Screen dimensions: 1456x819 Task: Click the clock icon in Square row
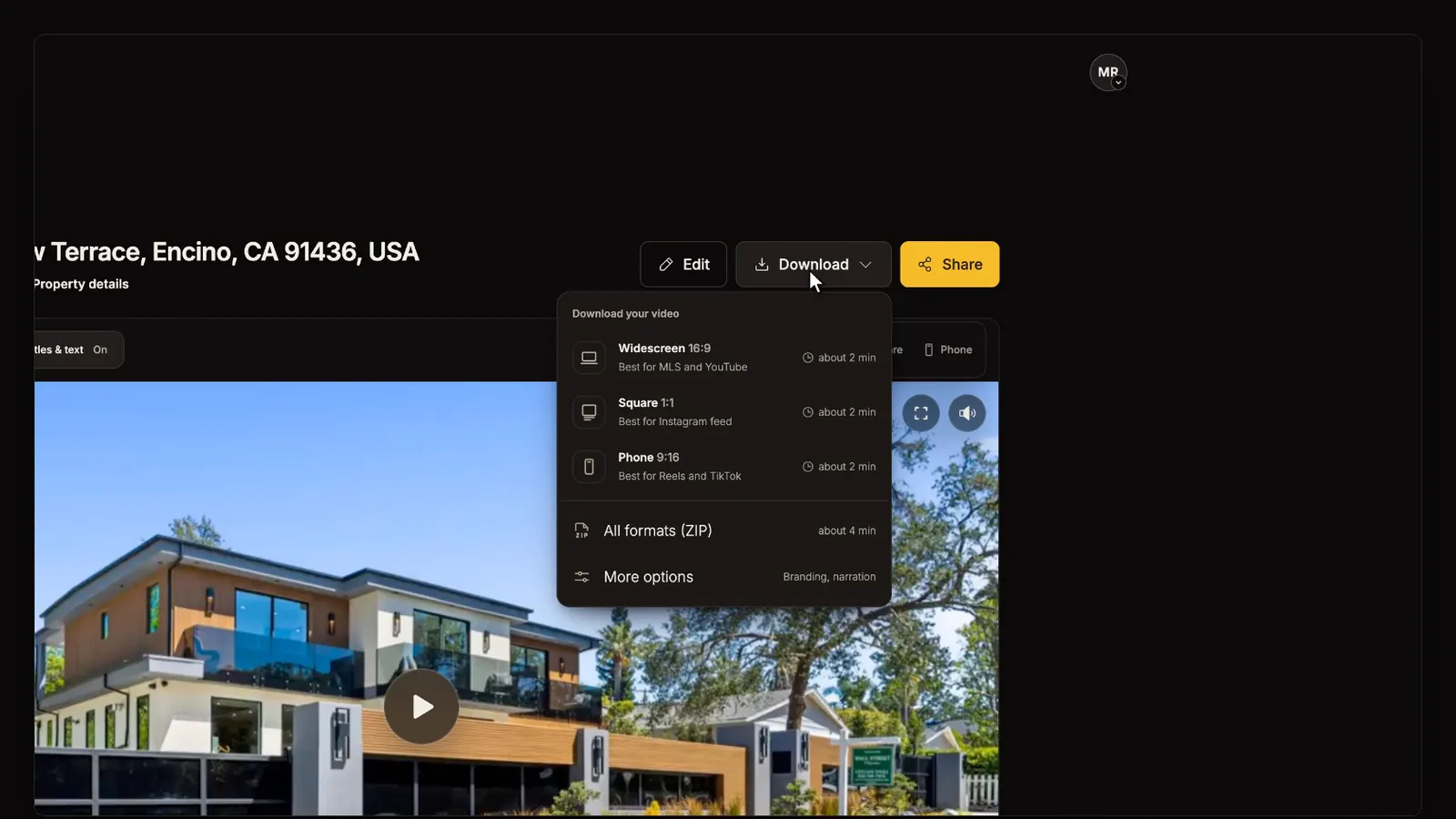pyautogui.click(x=808, y=412)
